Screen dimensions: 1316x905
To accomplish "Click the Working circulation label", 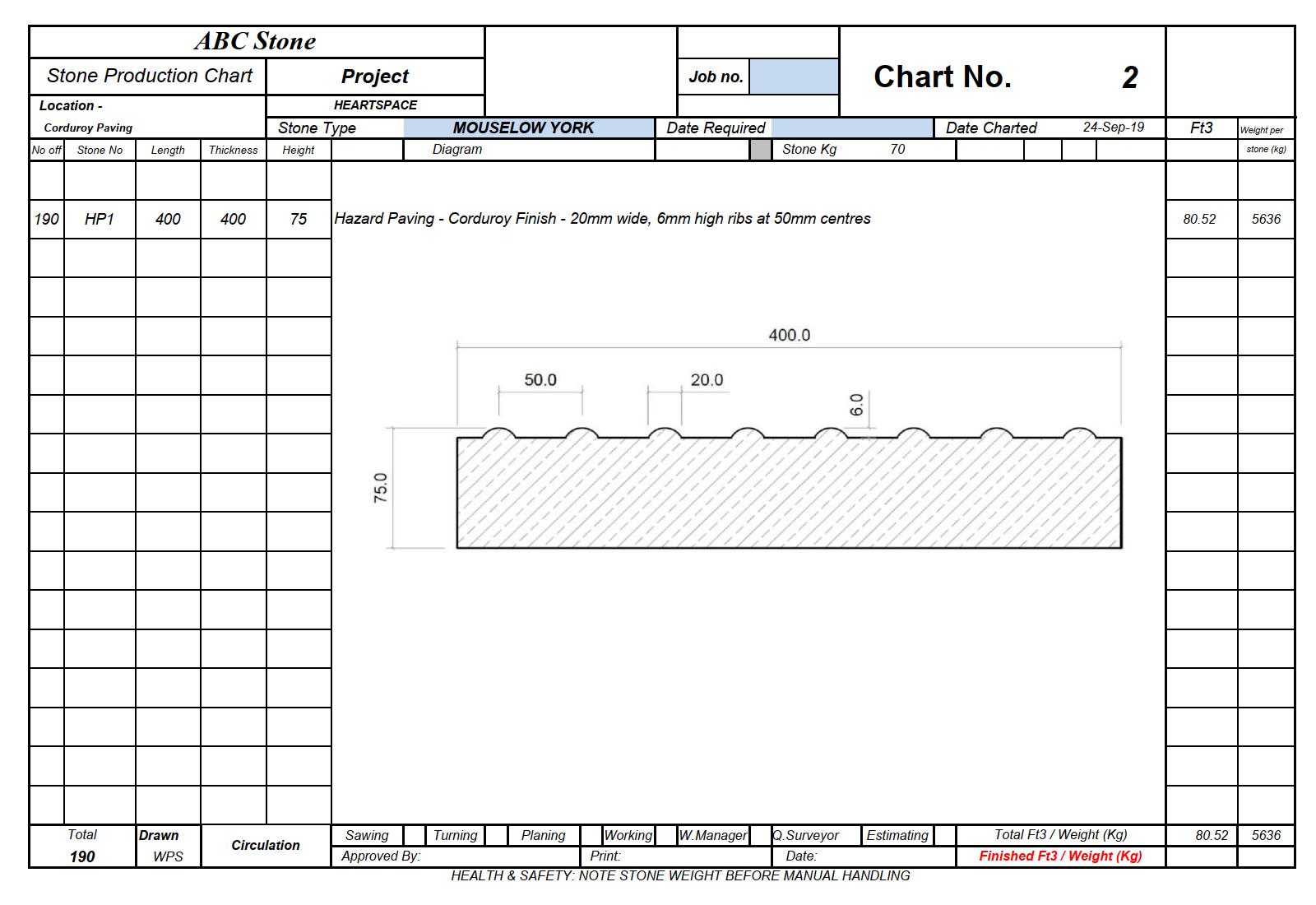I will pos(628,835).
